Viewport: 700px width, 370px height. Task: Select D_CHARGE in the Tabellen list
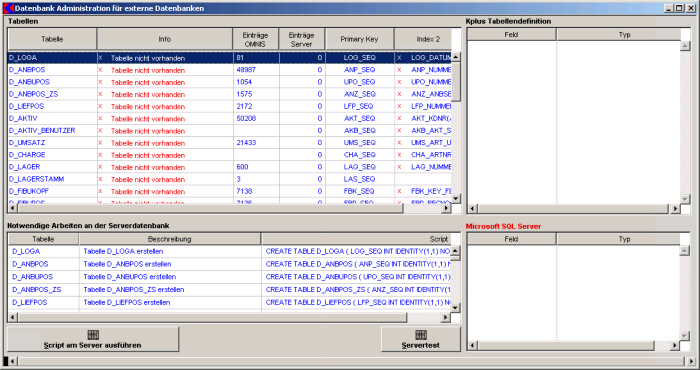coord(27,154)
